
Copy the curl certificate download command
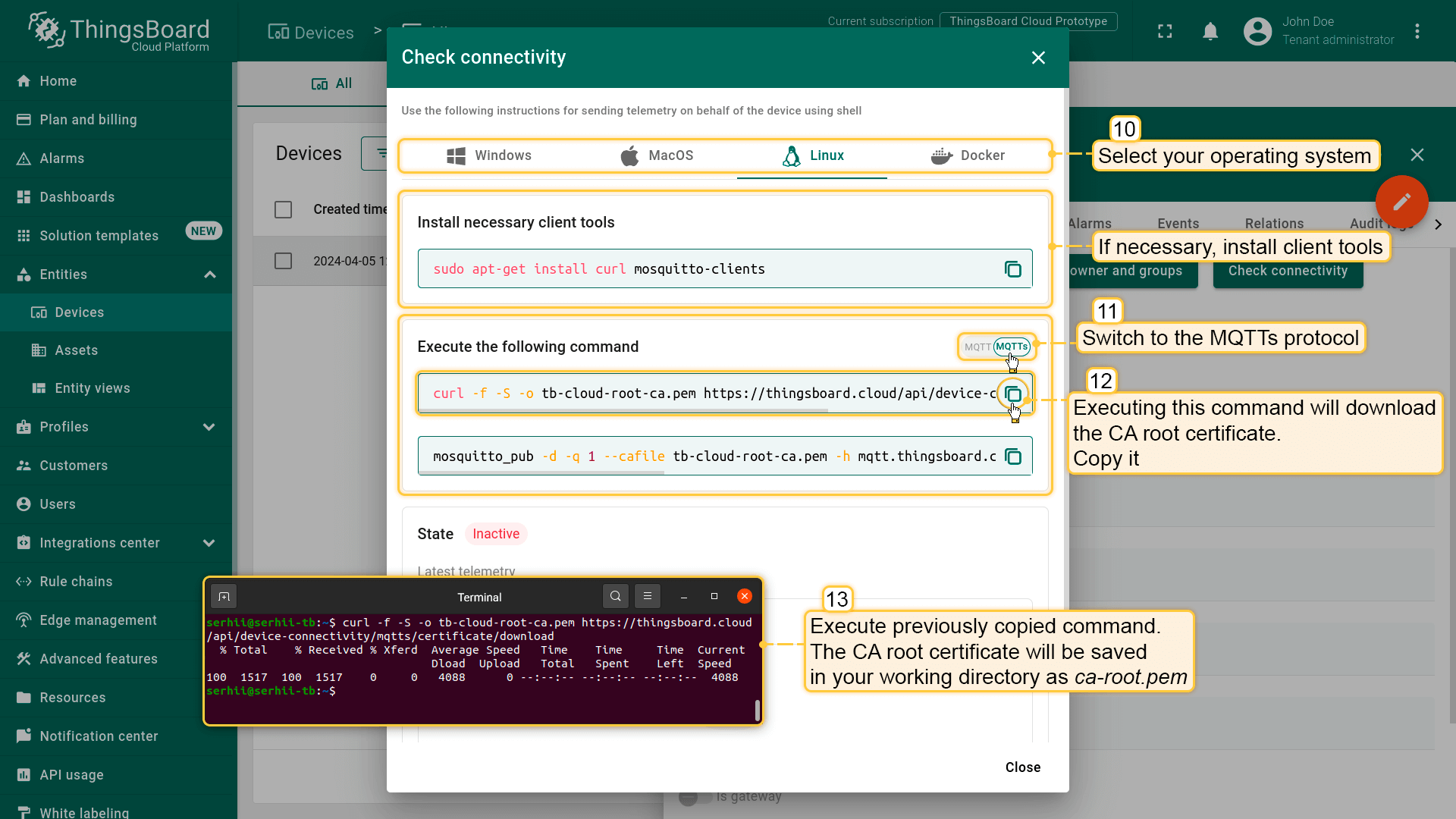tap(1012, 394)
